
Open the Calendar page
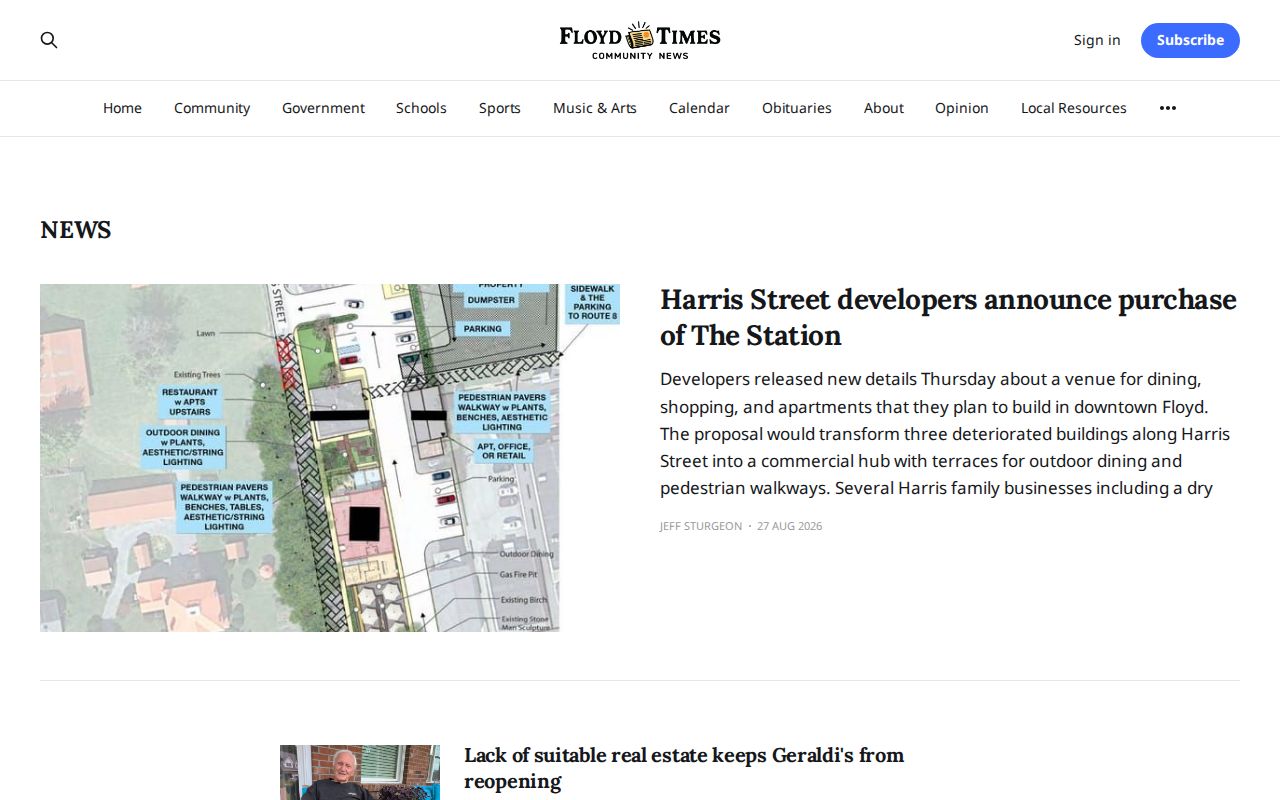pyautogui.click(x=699, y=108)
